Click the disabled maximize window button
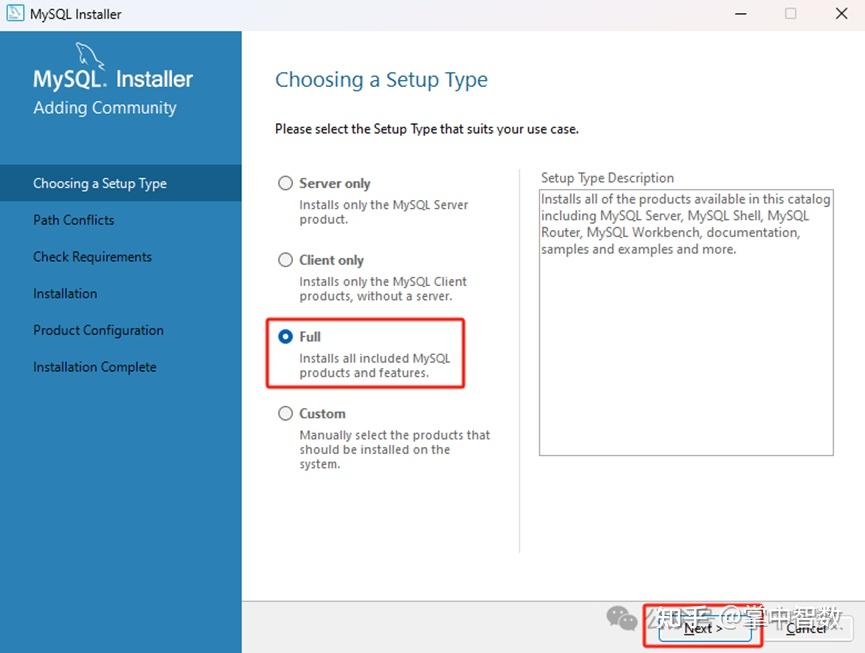The image size is (865, 653). (x=791, y=14)
